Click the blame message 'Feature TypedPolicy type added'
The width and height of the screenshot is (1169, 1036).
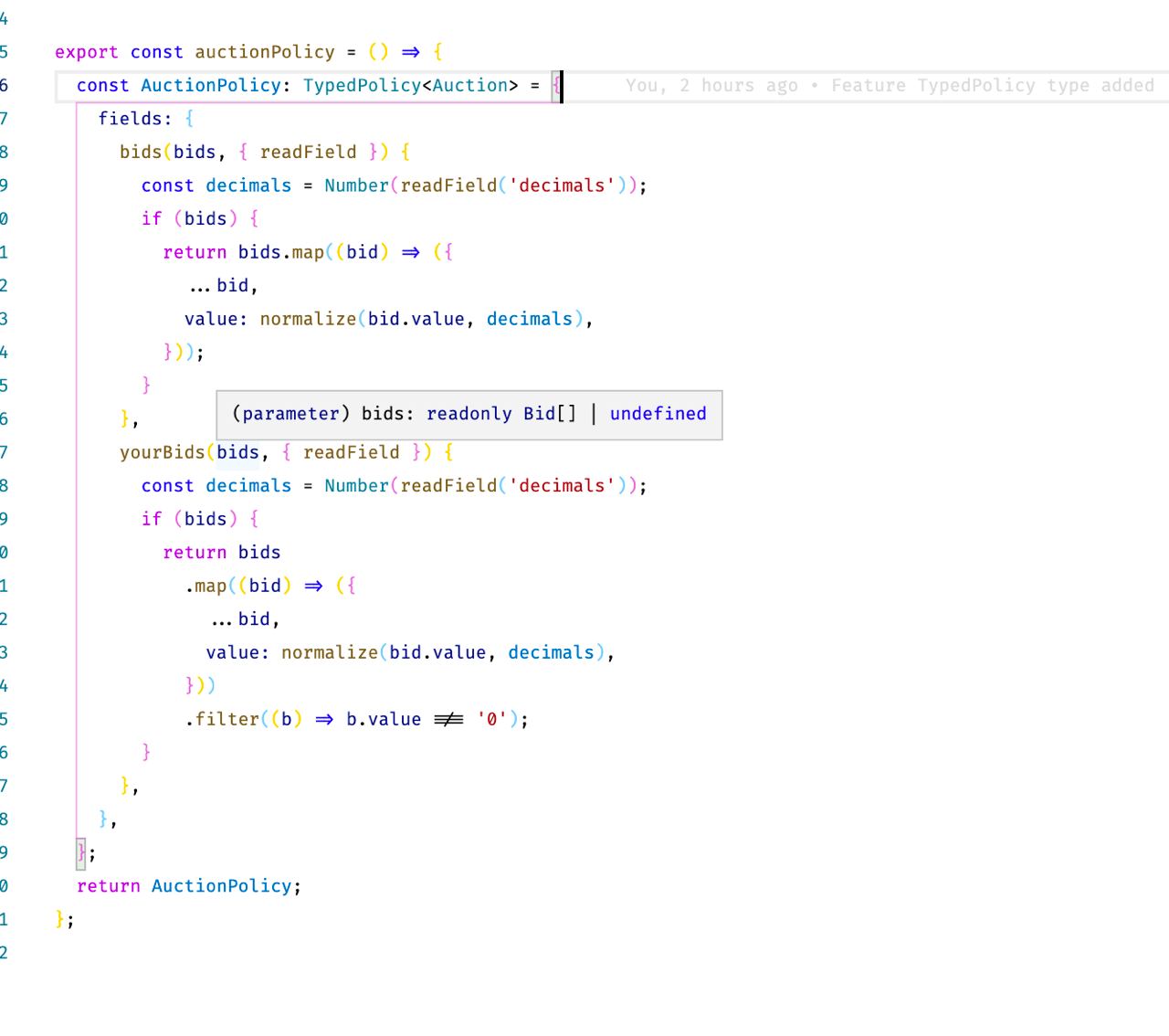[993, 85]
